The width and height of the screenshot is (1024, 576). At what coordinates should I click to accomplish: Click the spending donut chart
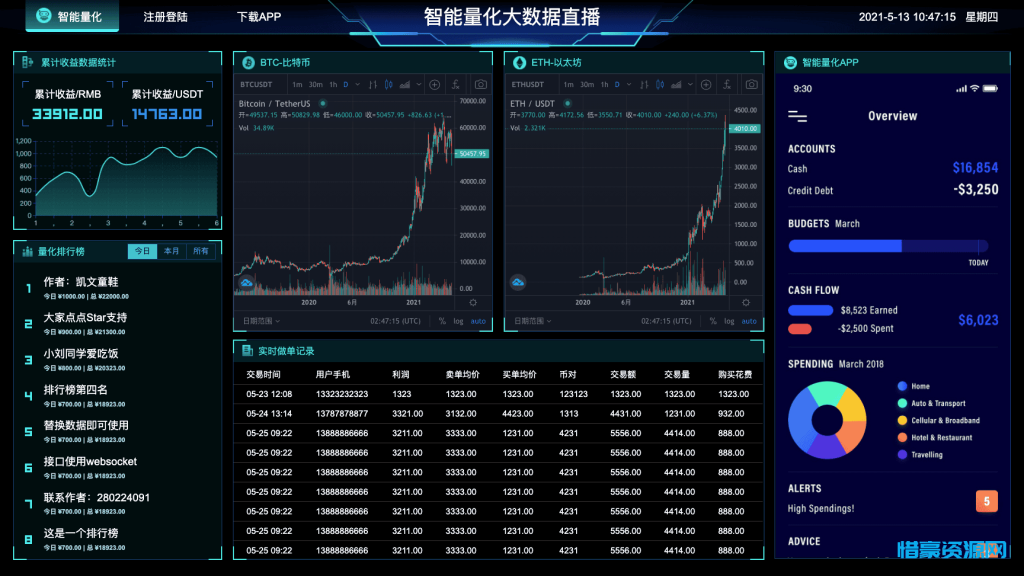828,420
